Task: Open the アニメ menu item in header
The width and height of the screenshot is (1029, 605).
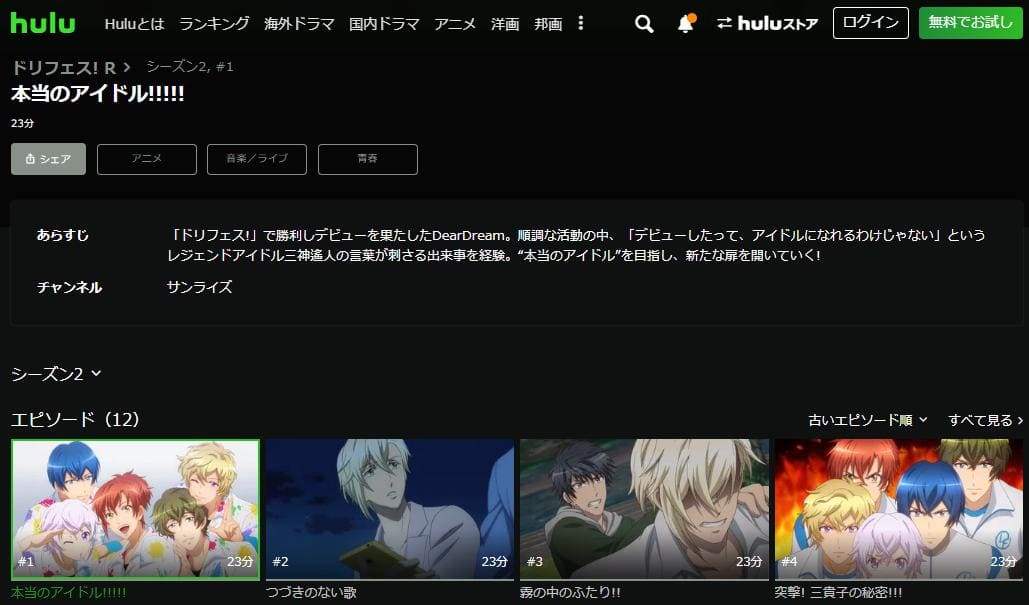Action: click(x=455, y=24)
